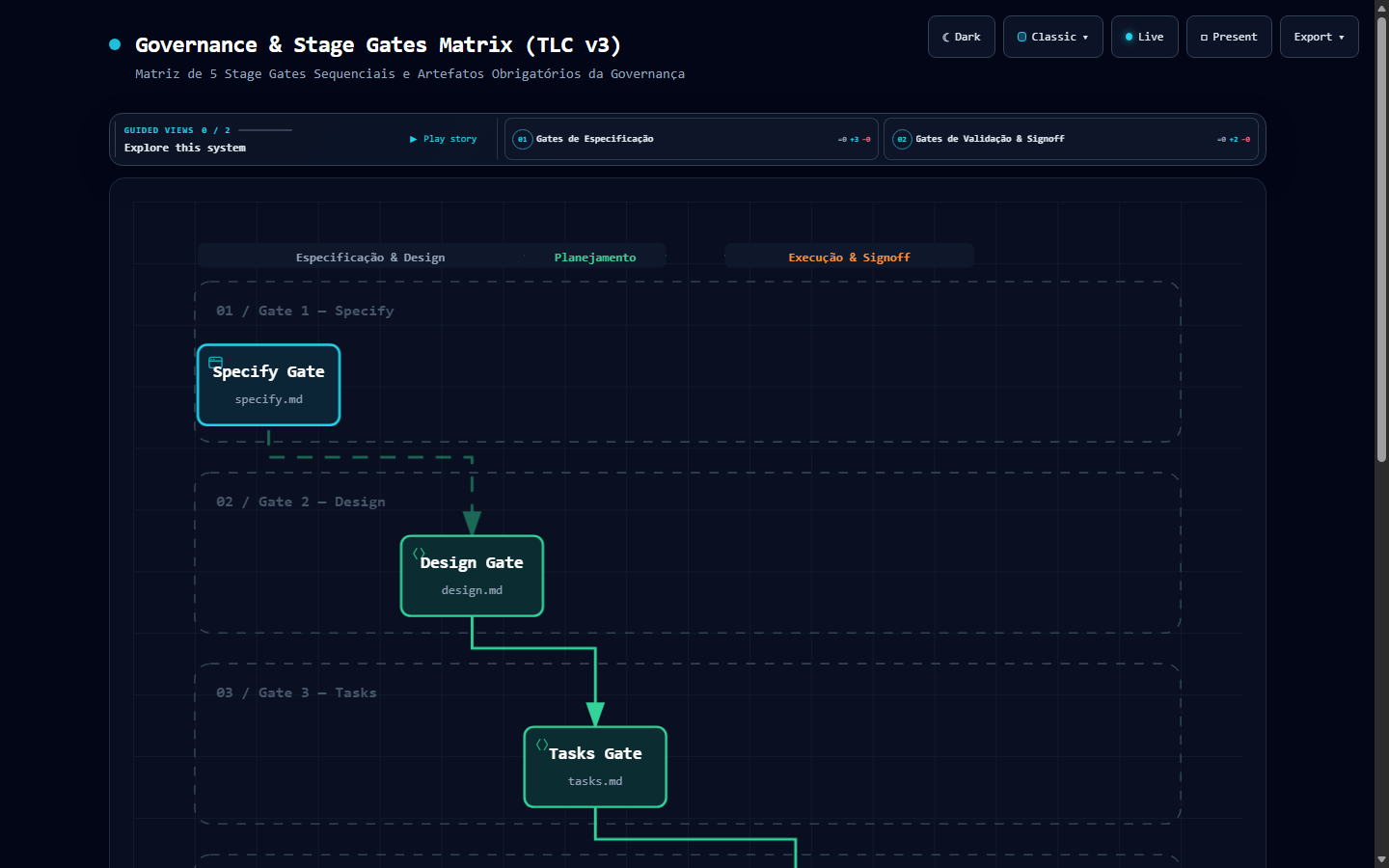Select the Design Gate node

(x=472, y=576)
